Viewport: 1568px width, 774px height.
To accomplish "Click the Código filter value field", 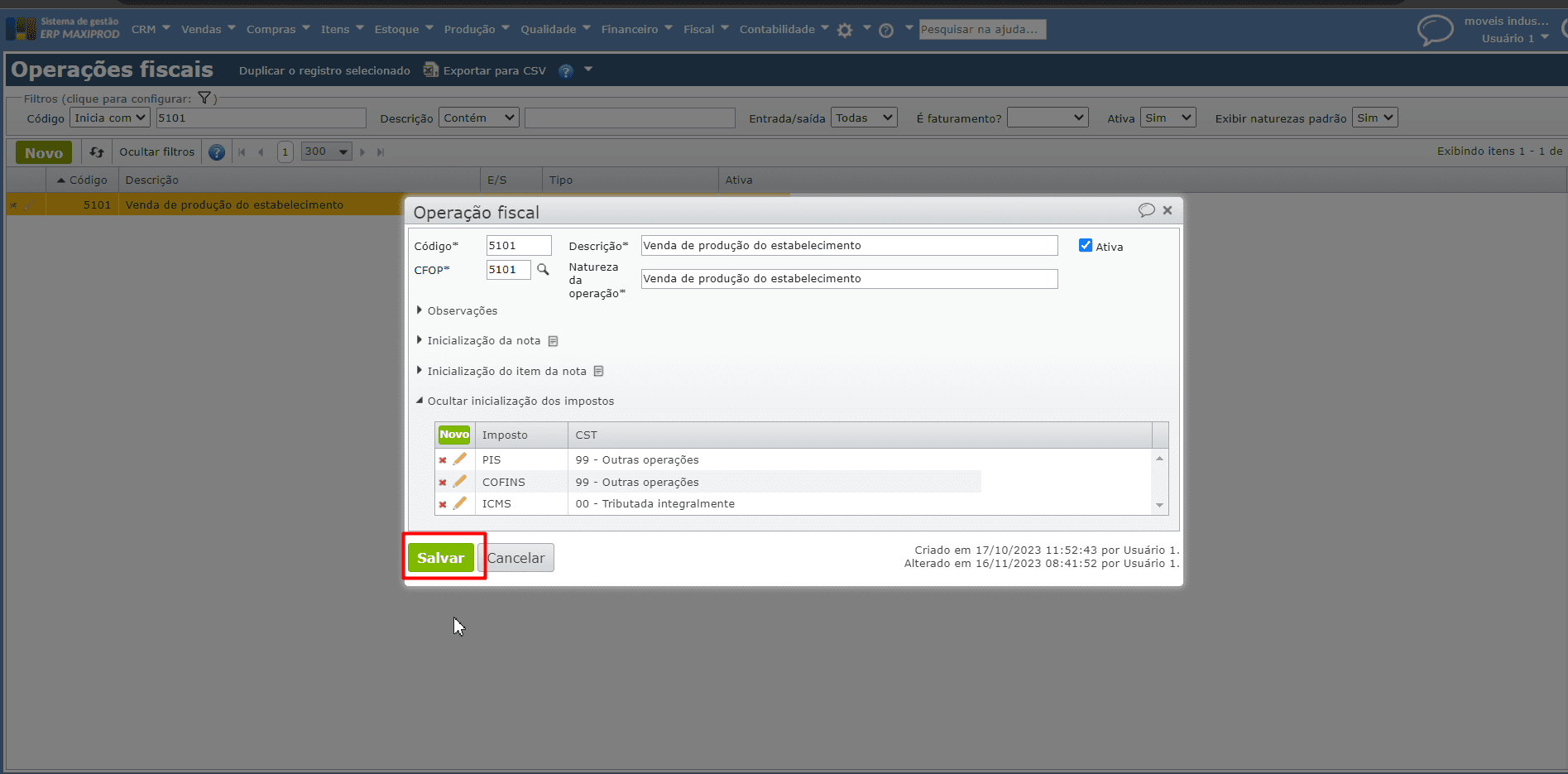I will click(x=261, y=118).
